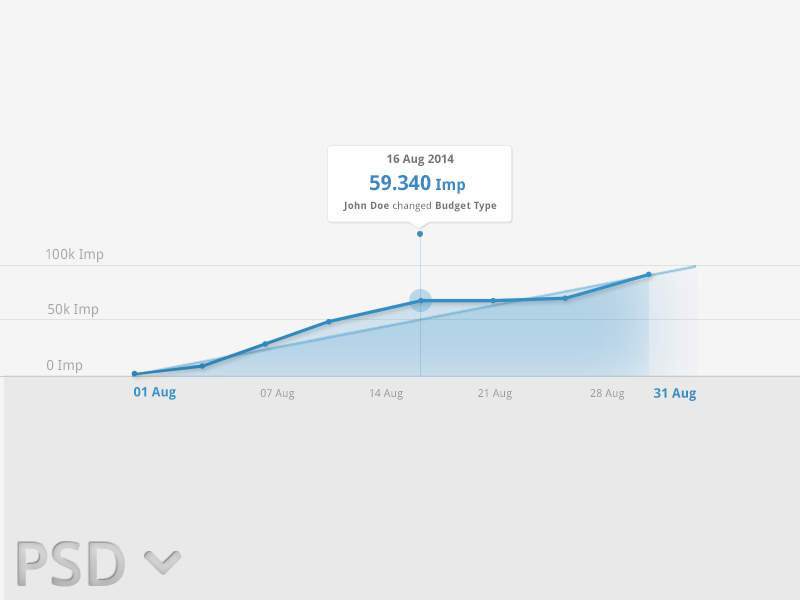
Task: Click the first data point above 01 Aug
Action: coord(134,374)
